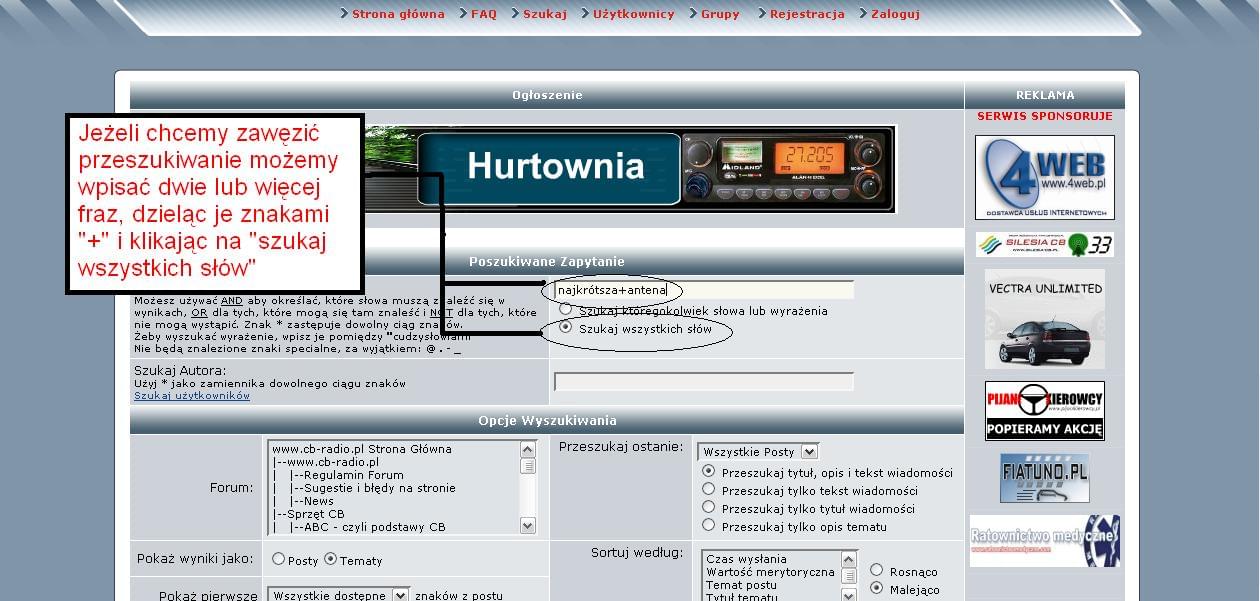This screenshot has height=601, width=1260.
Task: Select 'Malejąco' descending order radio
Action: click(x=876, y=589)
